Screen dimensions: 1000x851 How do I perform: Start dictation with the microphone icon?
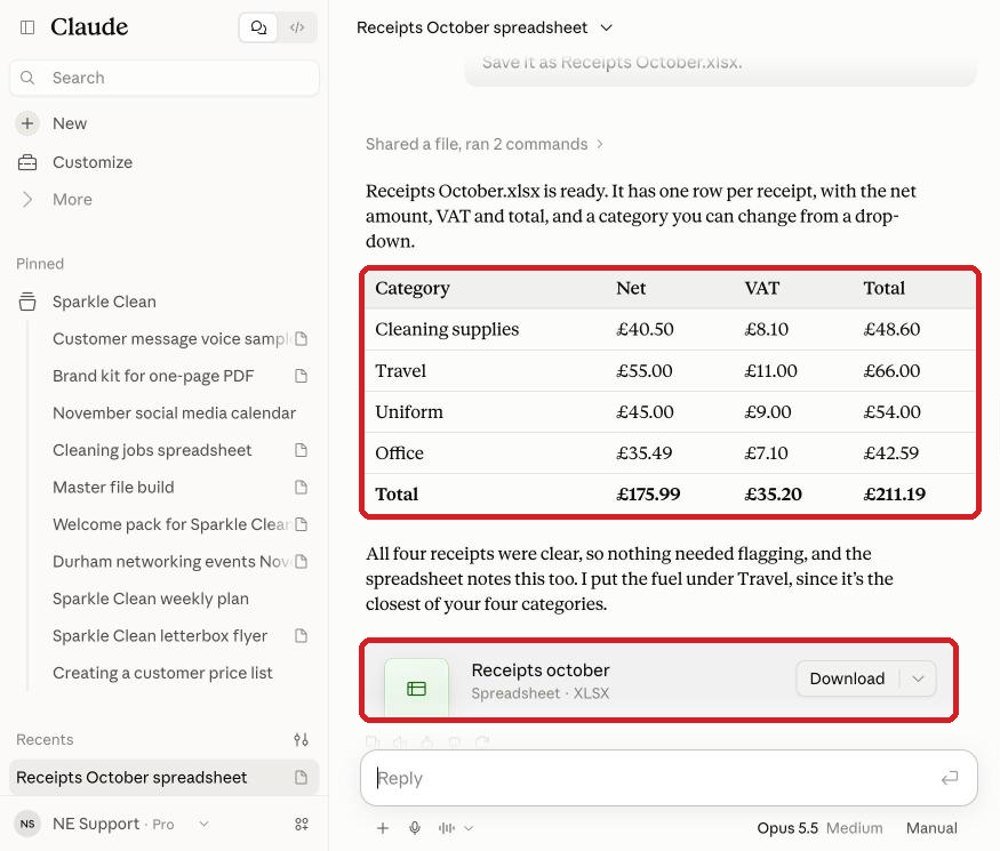[415, 828]
